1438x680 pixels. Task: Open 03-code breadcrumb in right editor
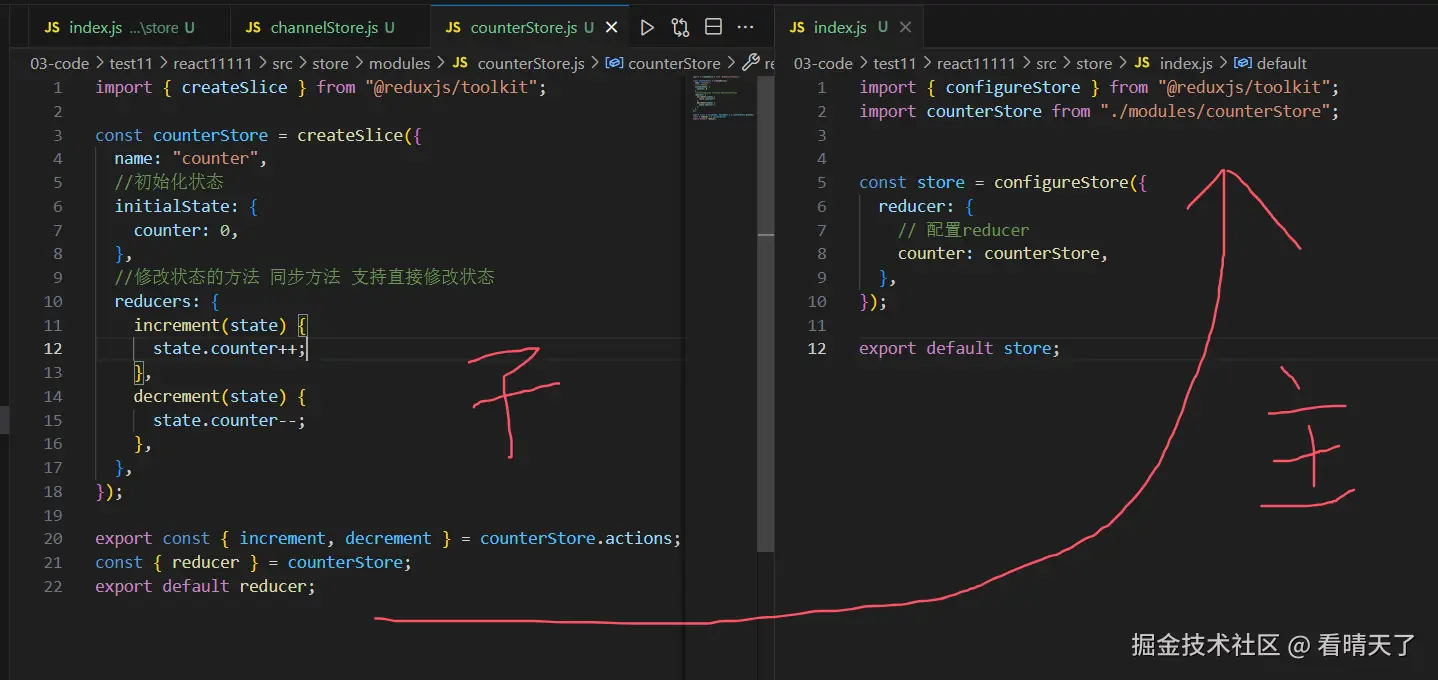(823, 62)
